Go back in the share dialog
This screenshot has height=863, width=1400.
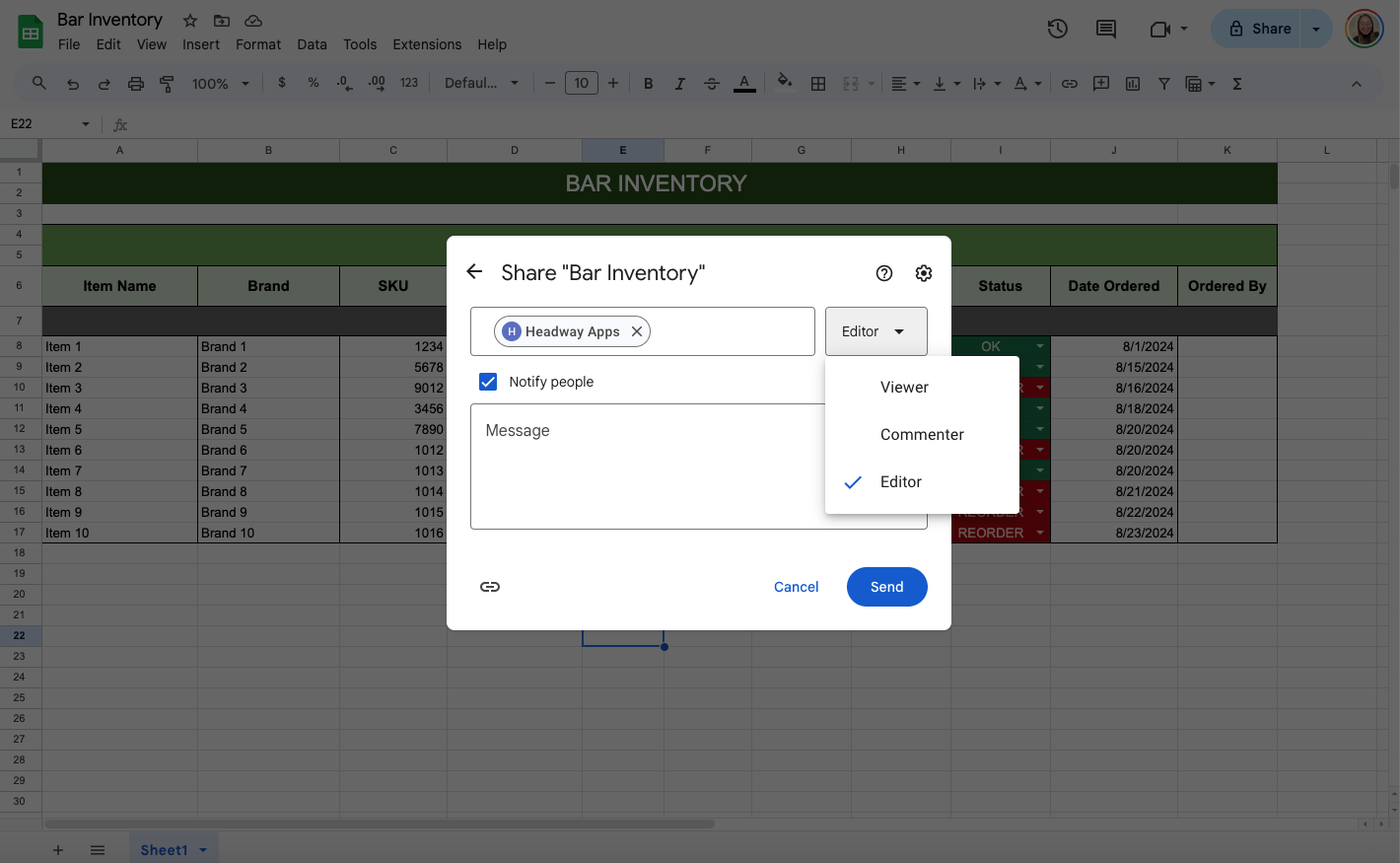coord(474,271)
